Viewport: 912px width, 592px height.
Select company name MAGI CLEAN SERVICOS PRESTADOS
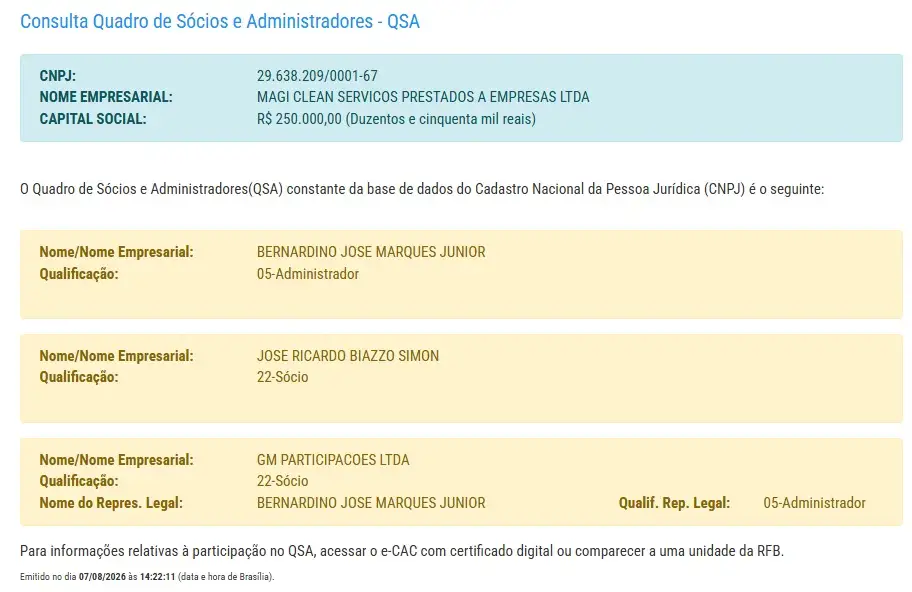pos(423,97)
